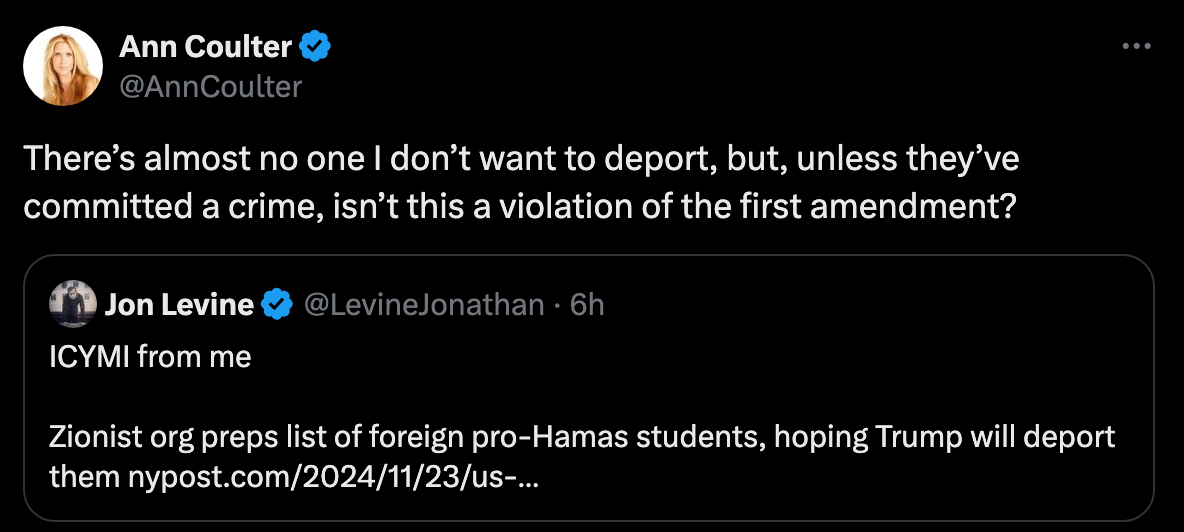
Task: Click Jon Levine's blue verified badge
Action: [x=276, y=305]
